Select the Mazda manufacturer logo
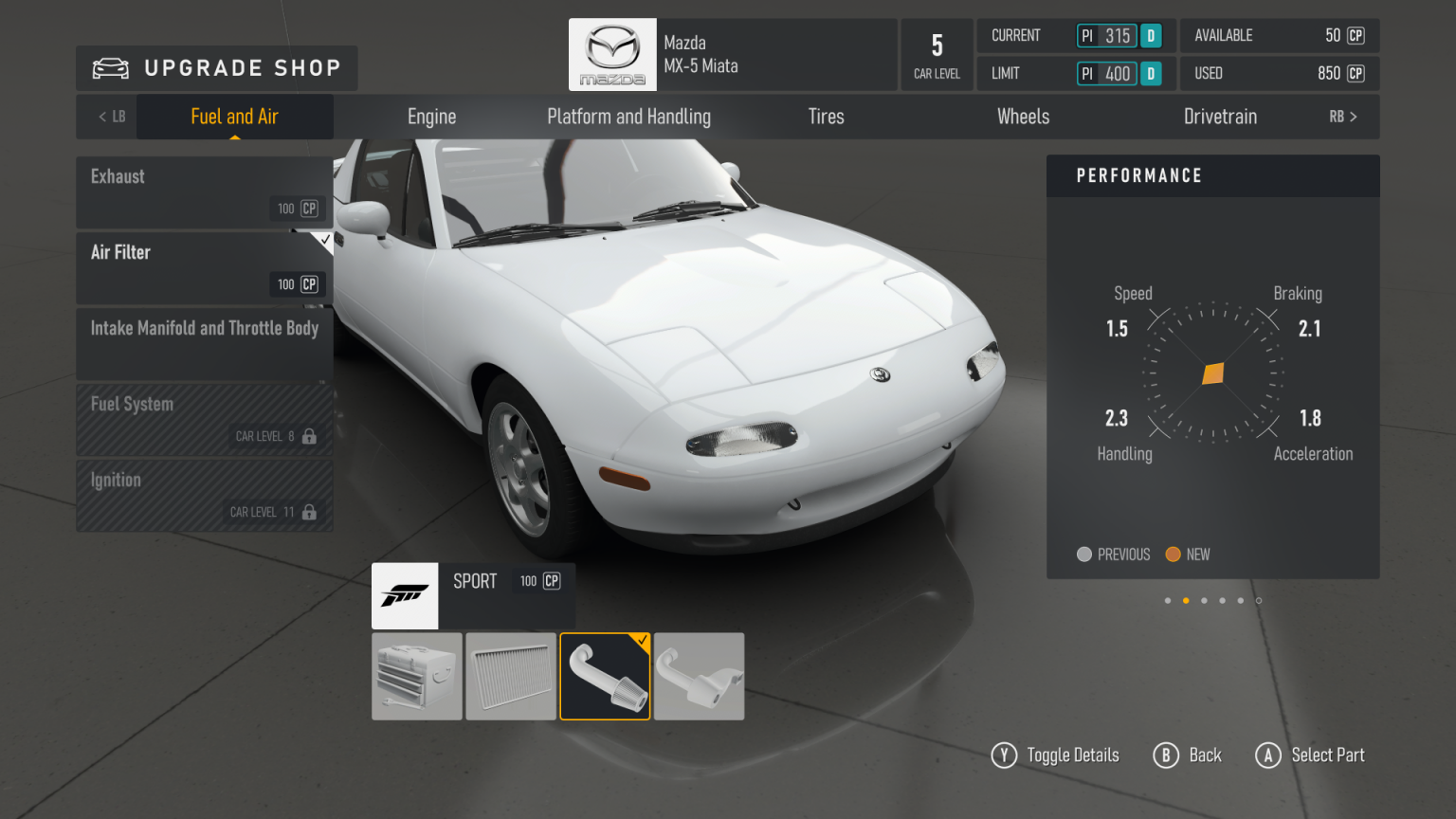1456x819 pixels. pos(612,54)
